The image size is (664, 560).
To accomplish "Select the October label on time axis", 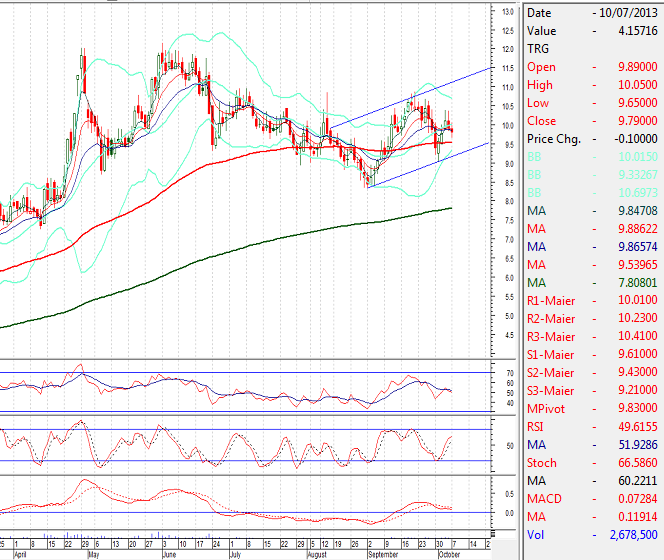I will pyautogui.click(x=447, y=552).
